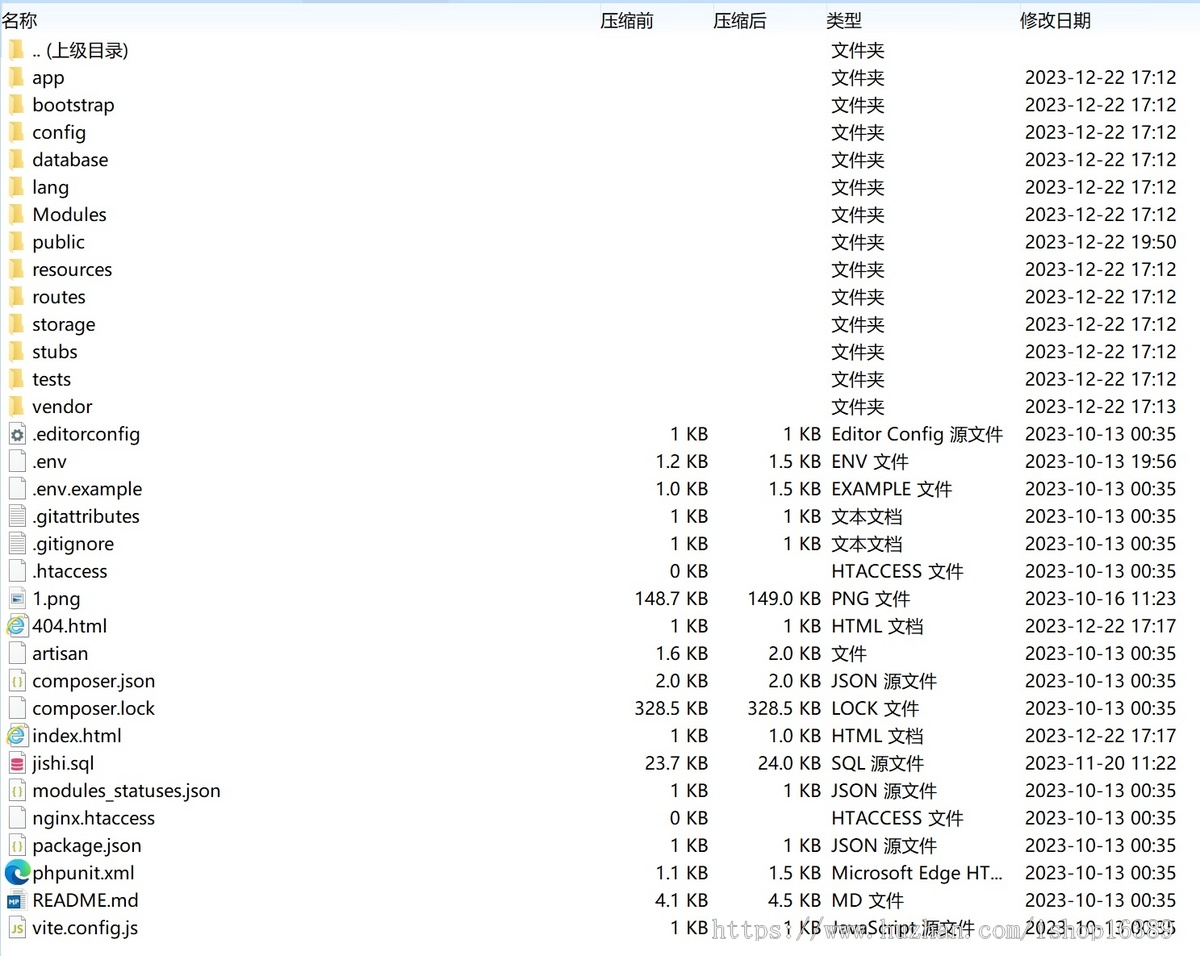Screen dimensions: 1200x956
Task: Sort by the 修改日期 column header
Action: pyautogui.click(x=1055, y=20)
